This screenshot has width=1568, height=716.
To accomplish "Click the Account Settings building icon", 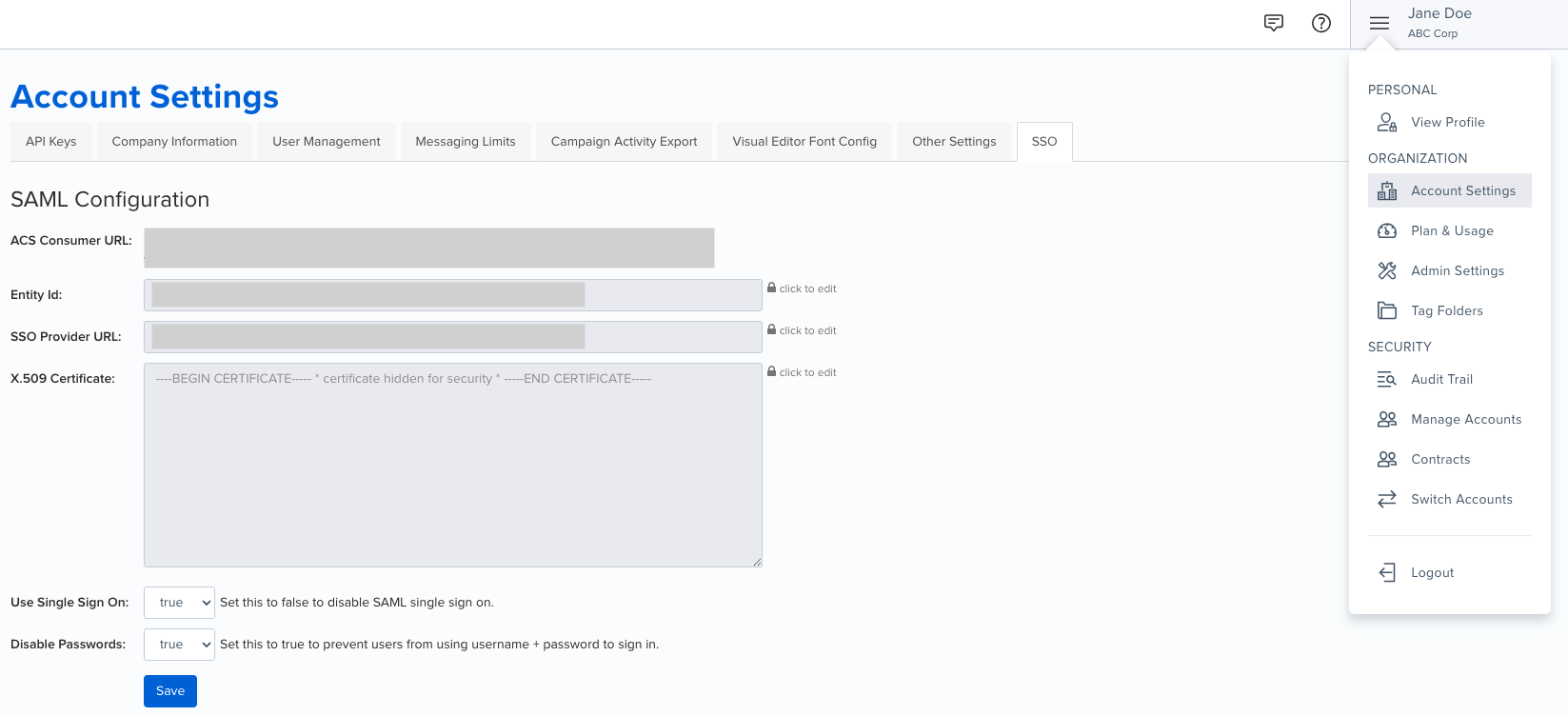I will [x=1387, y=190].
